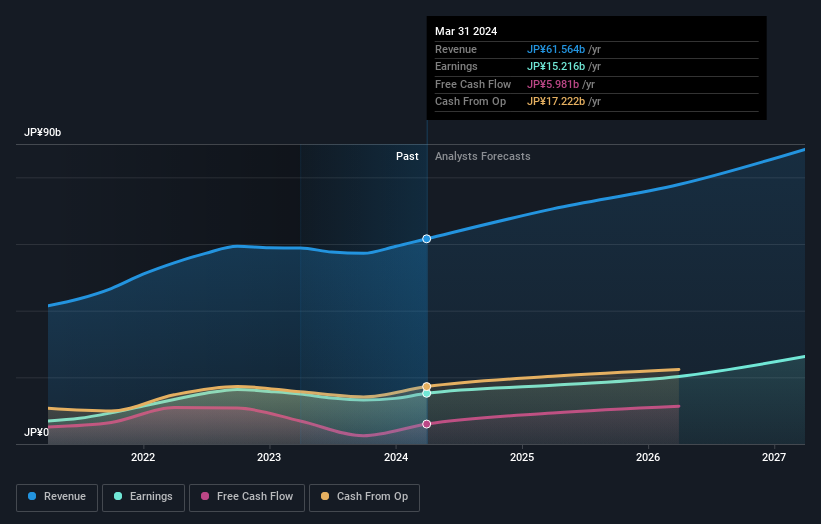Click the Earnings teal data point marker
Screen dimensions: 821x524
pyautogui.click(x=427, y=393)
